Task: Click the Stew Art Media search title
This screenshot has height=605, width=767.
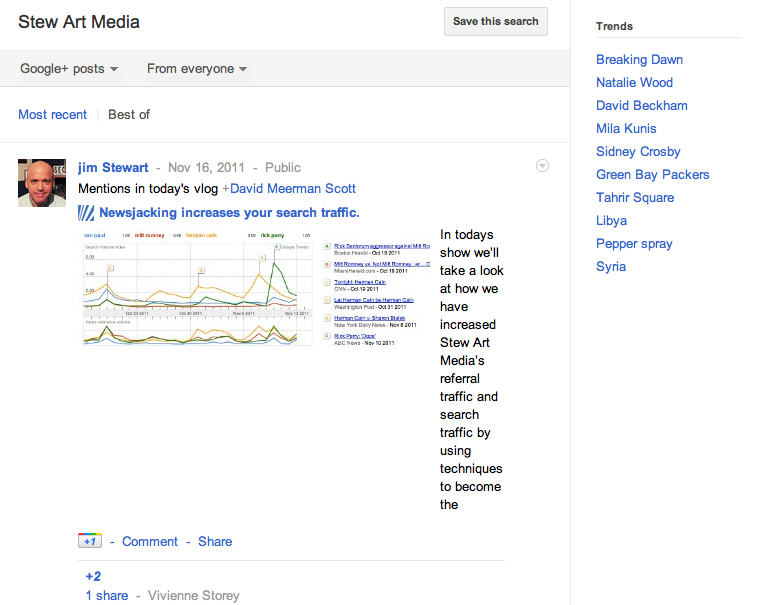Action: [x=79, y=22]
